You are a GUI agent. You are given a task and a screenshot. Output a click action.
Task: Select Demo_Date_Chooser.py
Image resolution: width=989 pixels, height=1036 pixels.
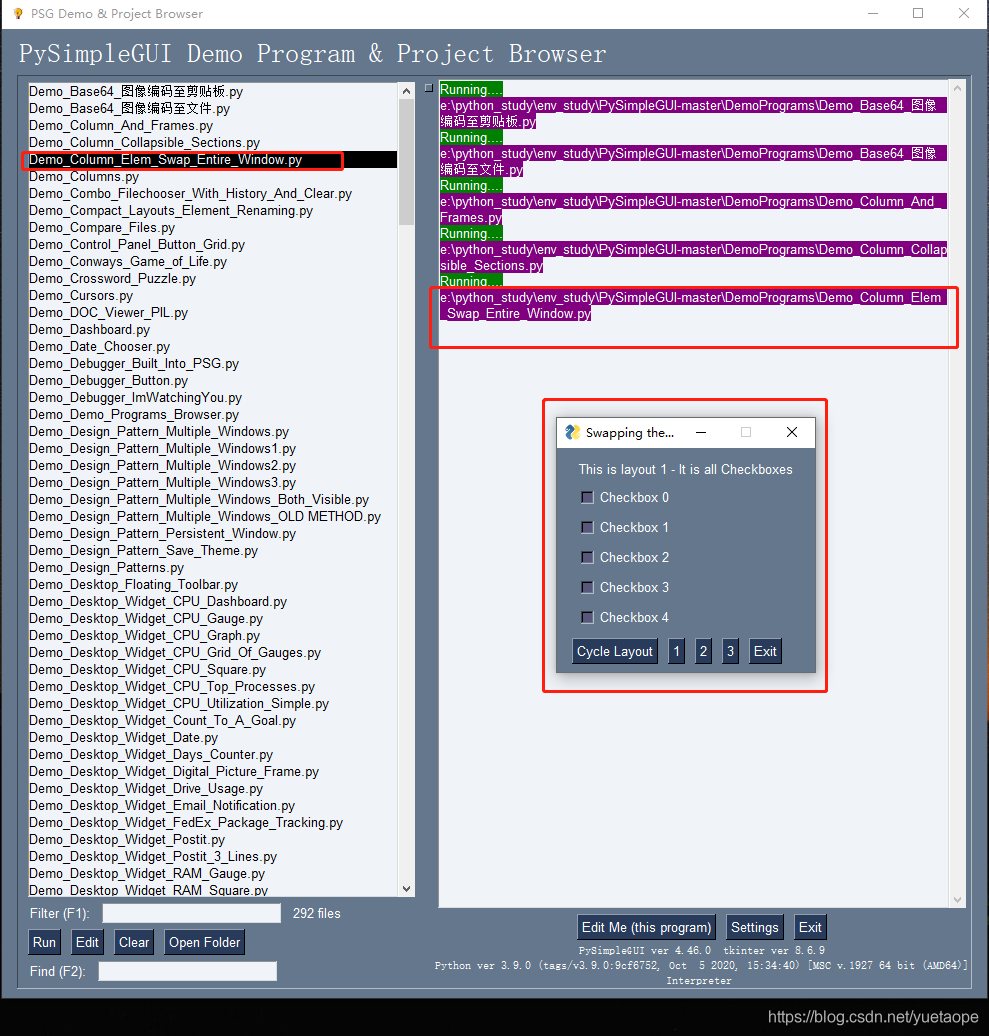tap(99, 346)
